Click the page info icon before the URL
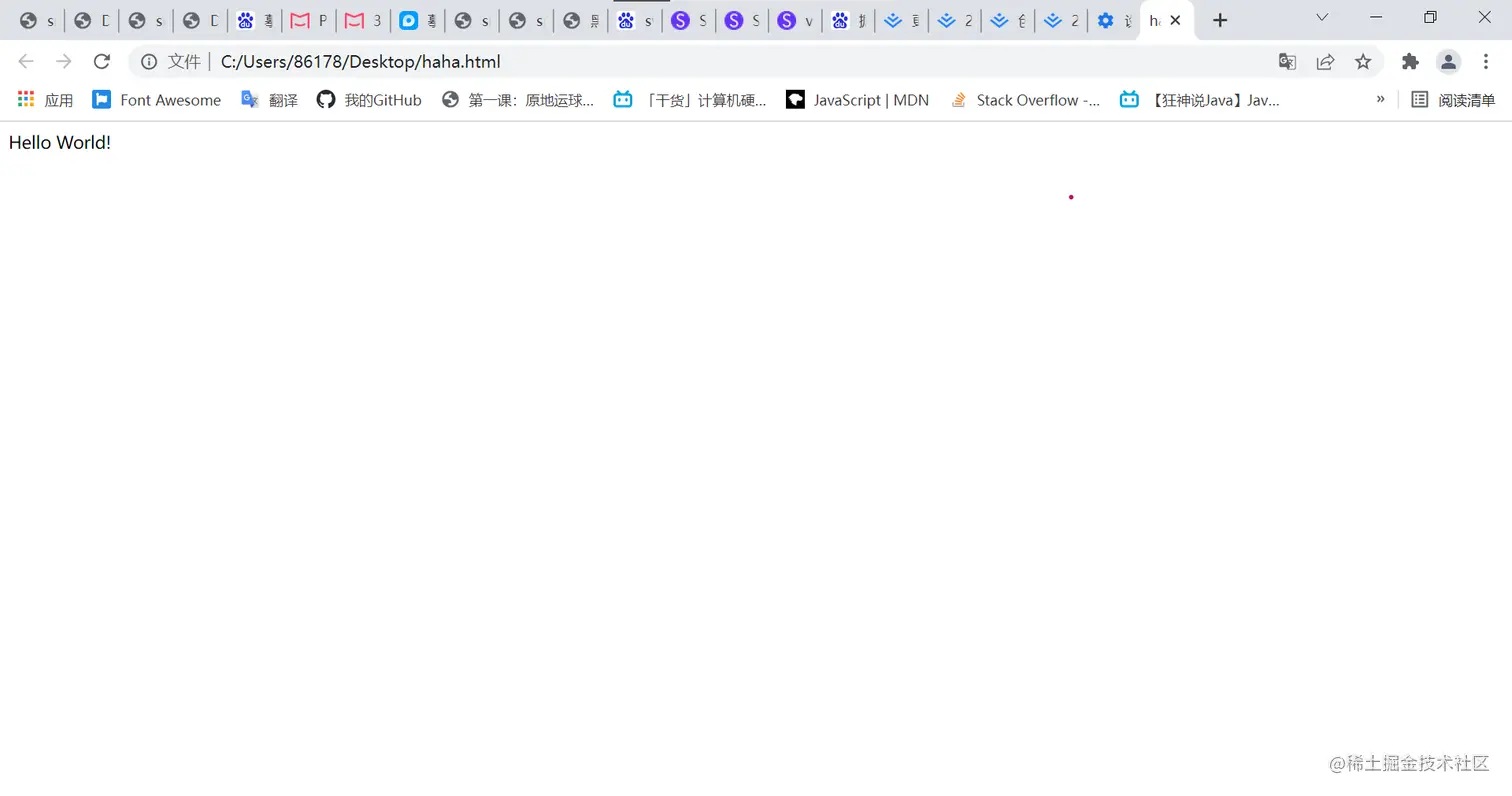The width and height of the screenshot is (1512, 796). click(x=148, y=61)
